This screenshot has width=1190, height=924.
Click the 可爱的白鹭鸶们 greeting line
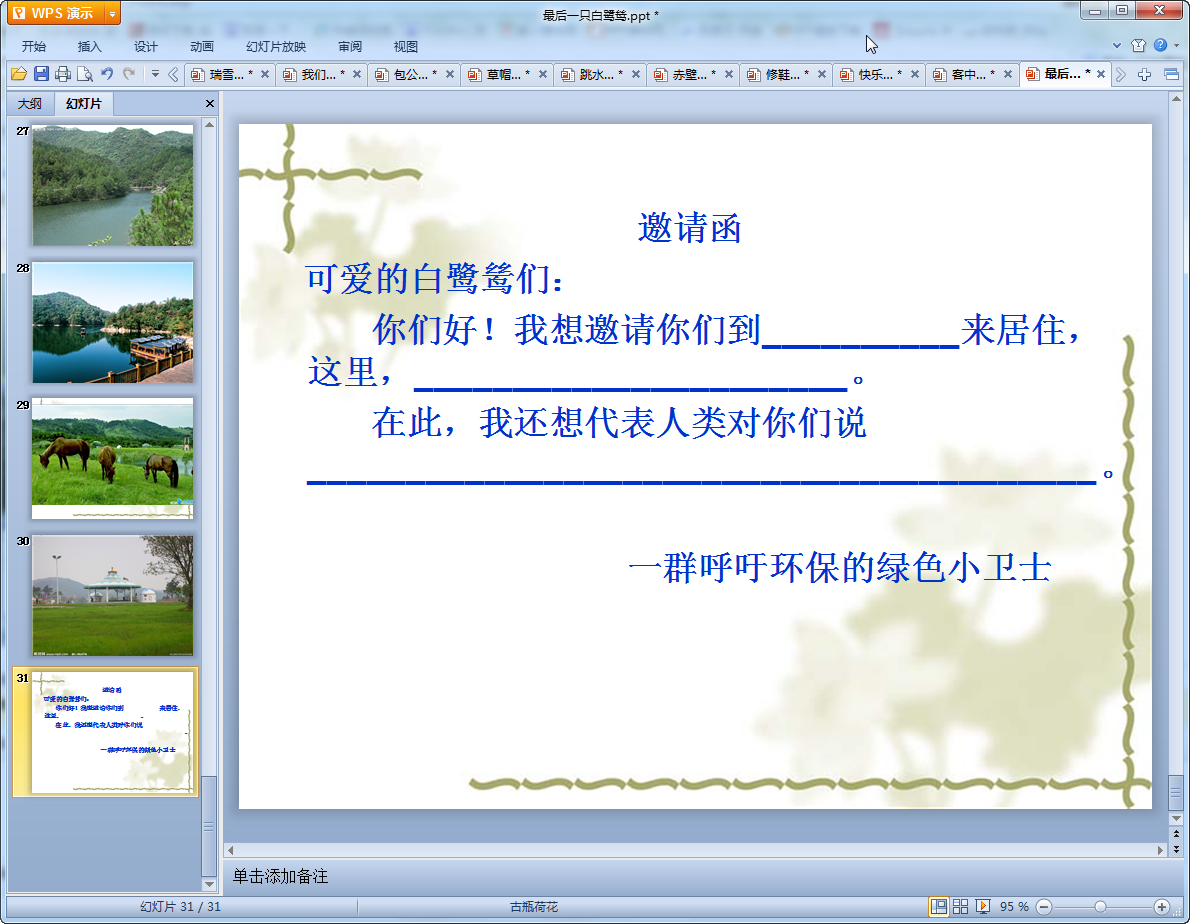436,279
